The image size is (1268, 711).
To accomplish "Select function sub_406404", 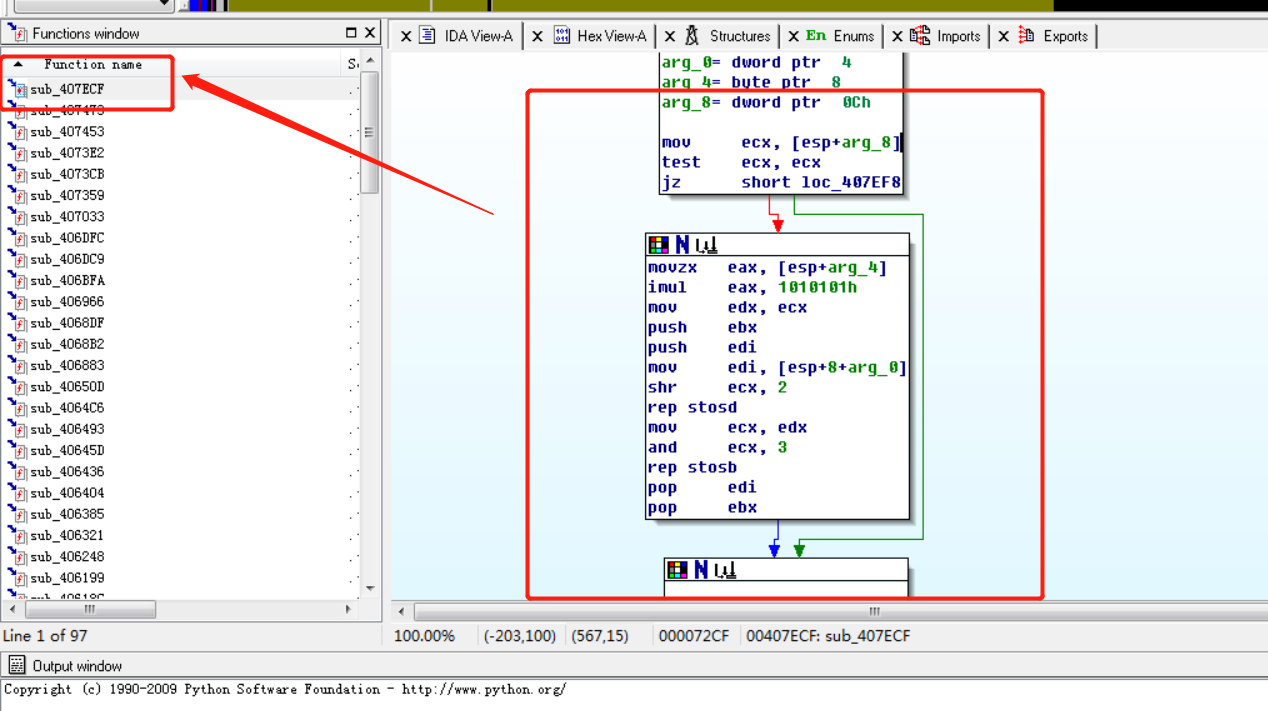I will point(67,493).
